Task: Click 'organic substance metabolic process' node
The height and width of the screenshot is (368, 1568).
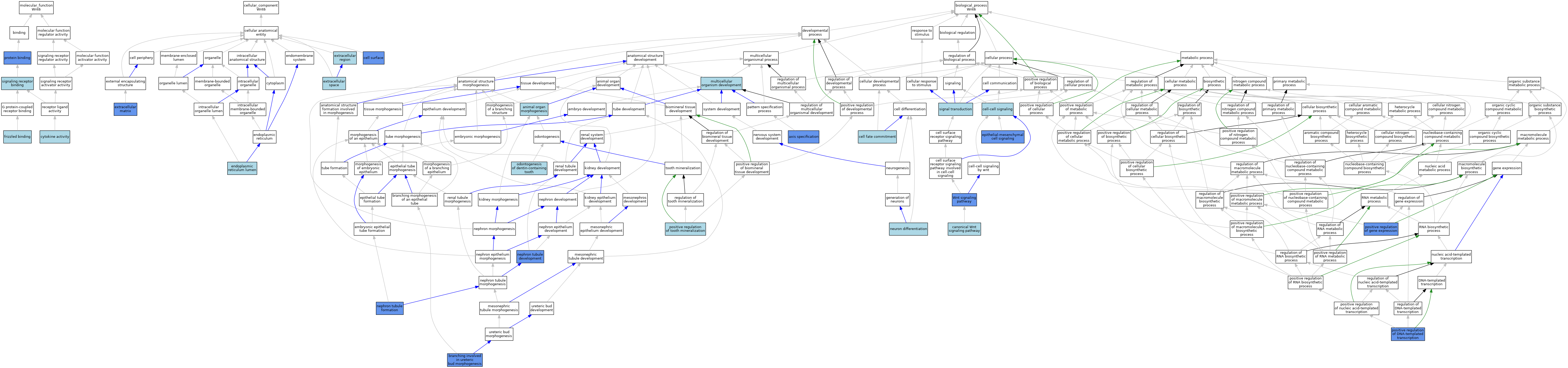Action: pyautogui.click(x=1524, y=83)
